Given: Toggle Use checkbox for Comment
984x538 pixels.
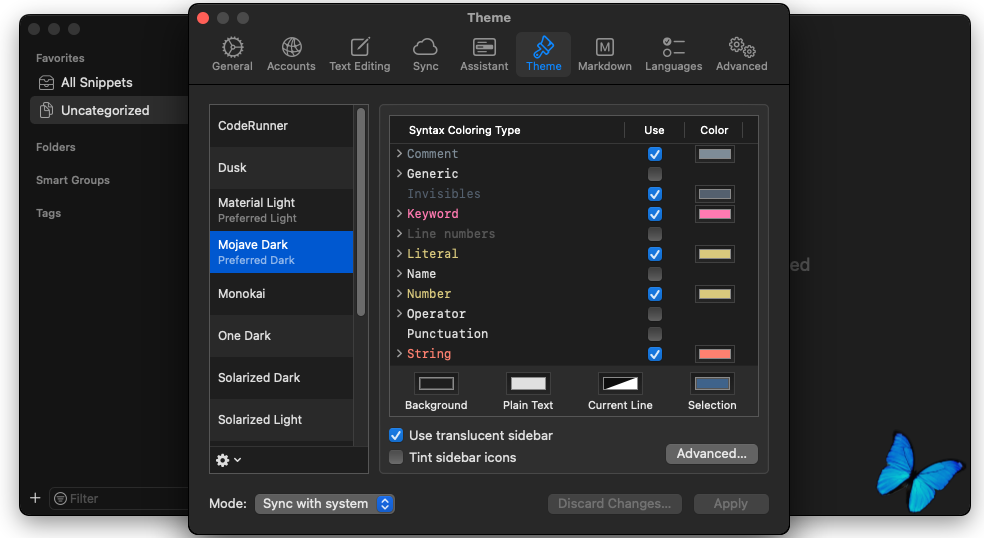Looking at the screenshot, I should 655,154.
